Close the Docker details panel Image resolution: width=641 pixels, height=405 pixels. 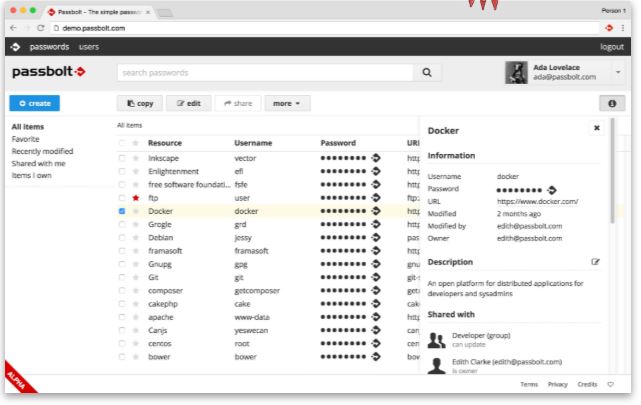596,128
